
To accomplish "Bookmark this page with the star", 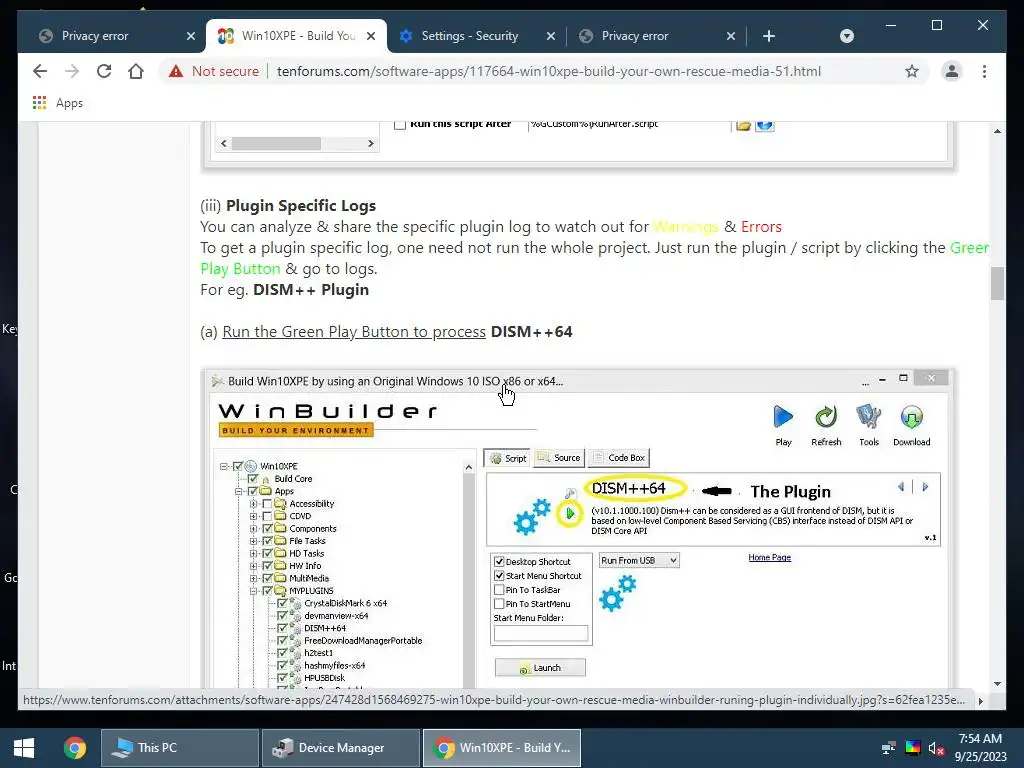I will click(912, 71).
